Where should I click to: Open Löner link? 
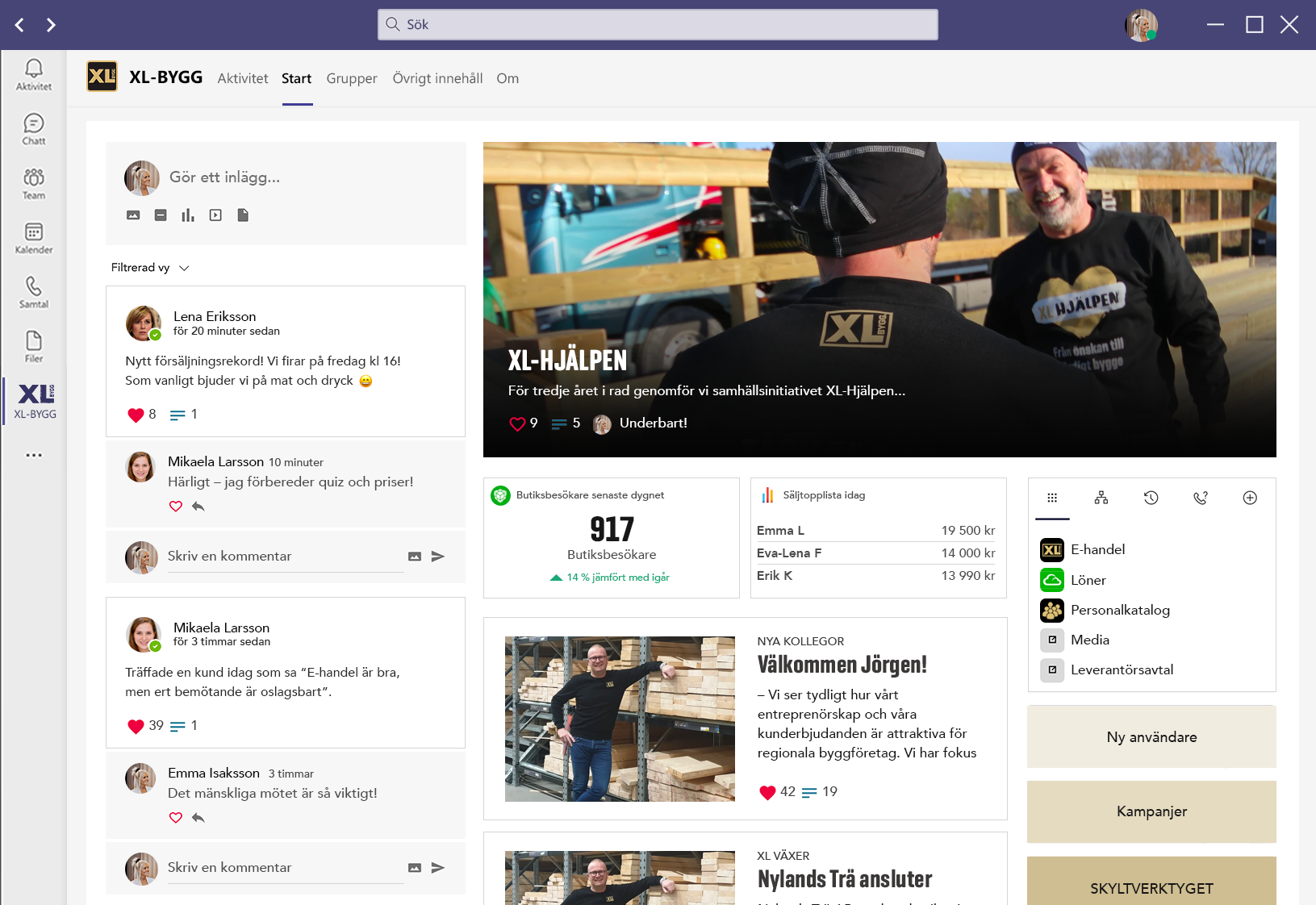pyautogui.click(x=1073, y=580)
